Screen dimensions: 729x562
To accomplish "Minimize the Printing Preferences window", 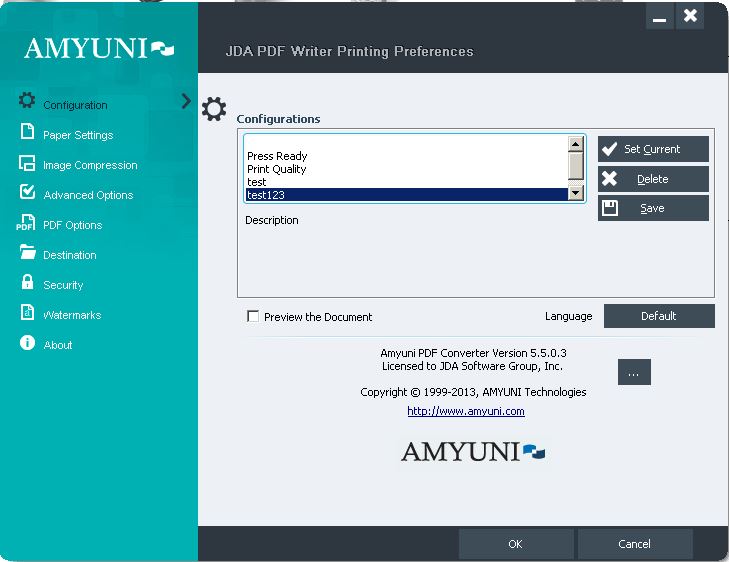I will (x=660, y=17).
